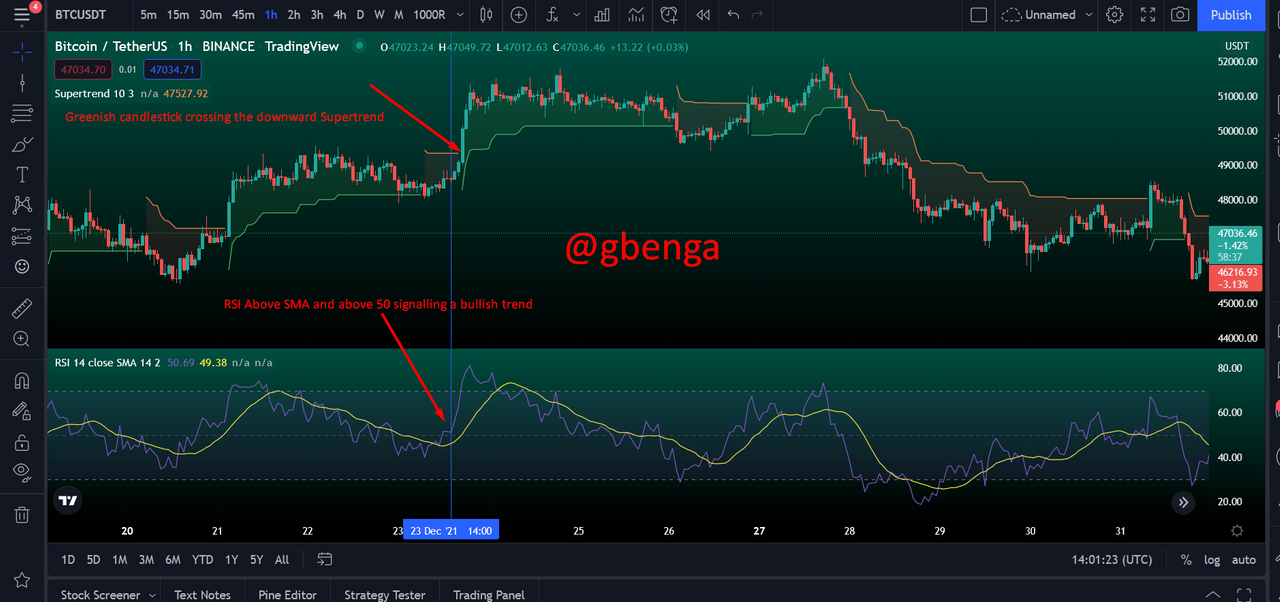
Task: Expand the Stock Screener dropdown arrow
Action: coord(152,594)
